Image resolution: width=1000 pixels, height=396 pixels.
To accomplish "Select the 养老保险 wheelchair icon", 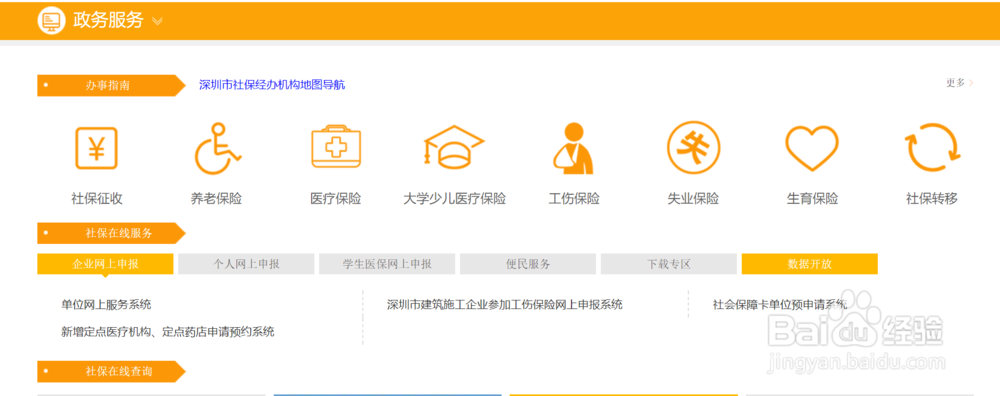I will 217,148.
